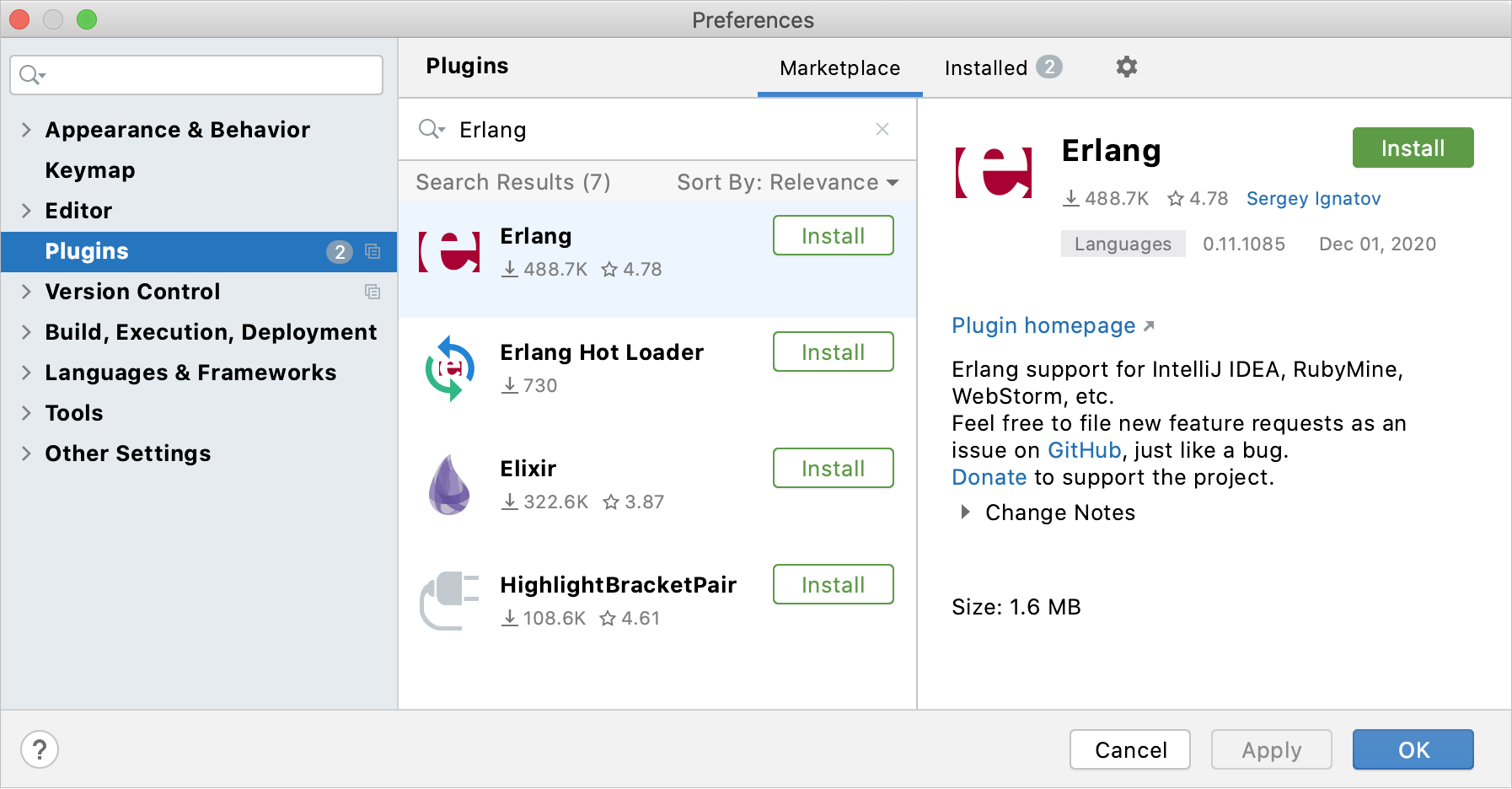Image resolution: width=1512 pixels, height=789 pixels.
Task: Install the HighlightBracketPair plugin
Action: click(x=834, y=584)
